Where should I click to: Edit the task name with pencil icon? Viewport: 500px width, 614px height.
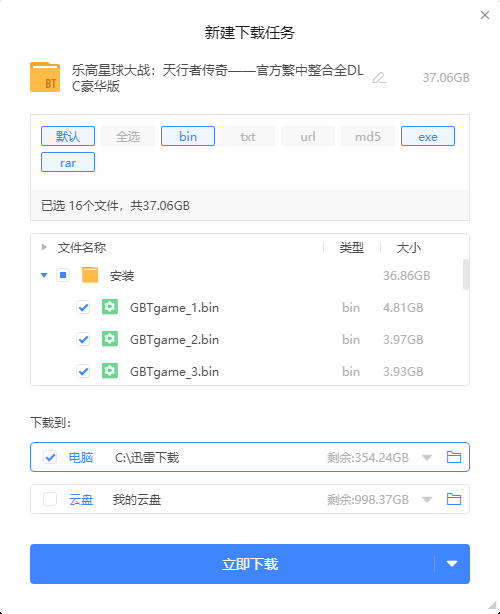379,78
